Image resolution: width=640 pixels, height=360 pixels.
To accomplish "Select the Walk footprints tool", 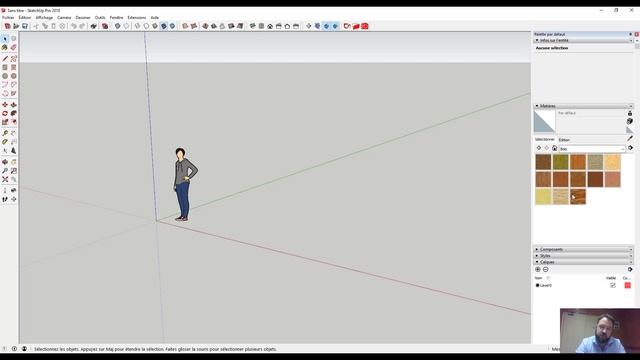I will (x=5, y=199).
